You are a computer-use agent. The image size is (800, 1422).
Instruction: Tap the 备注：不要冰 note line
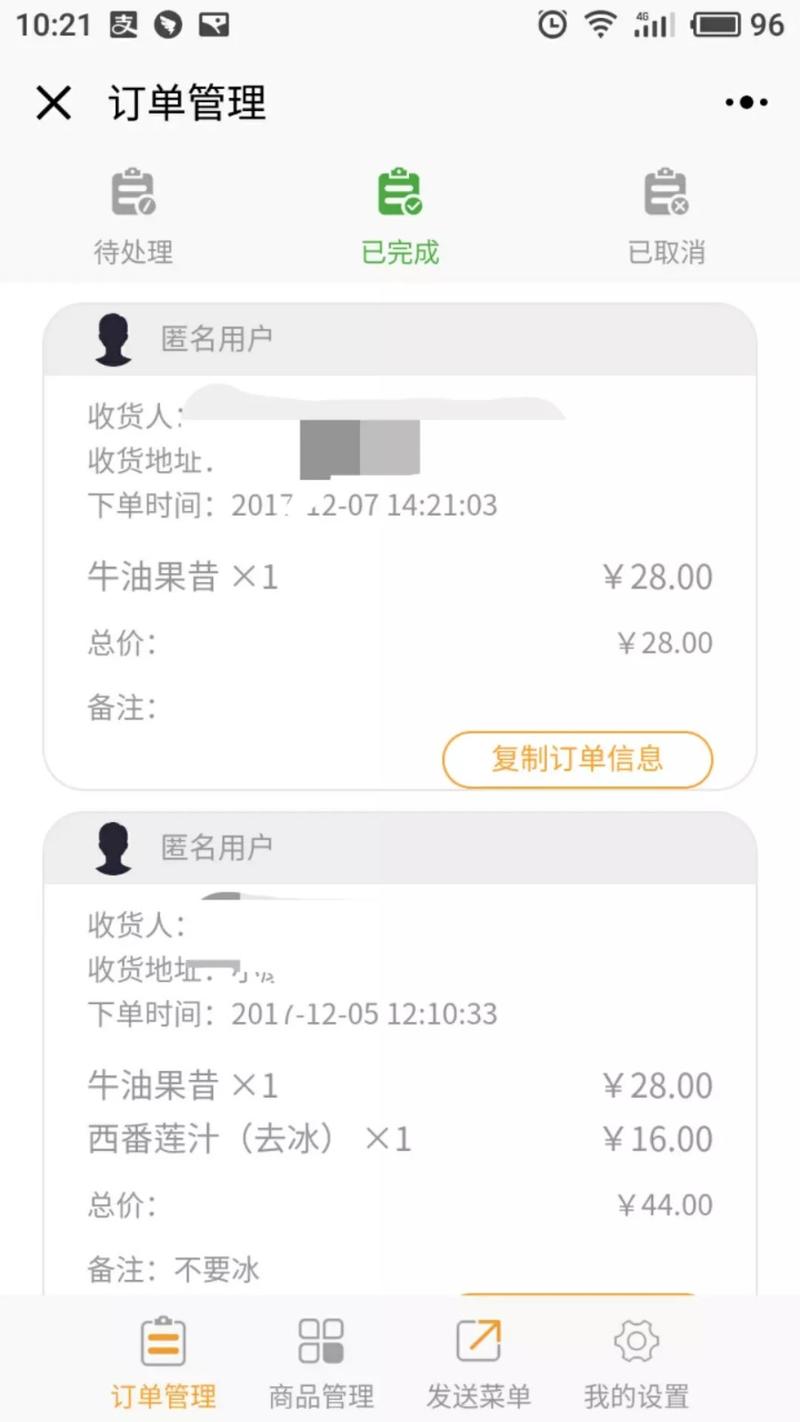[x=174, y=1270]
